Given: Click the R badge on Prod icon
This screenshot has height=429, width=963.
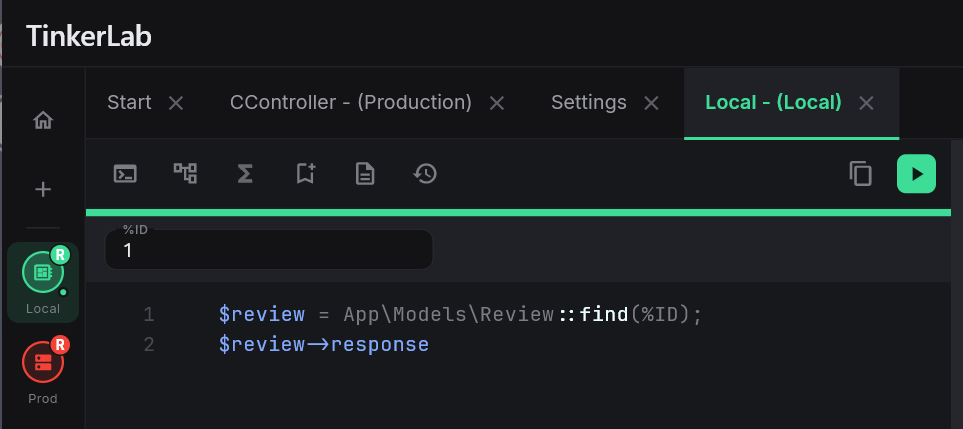Looking at the screenshot, I should point(60,345).
